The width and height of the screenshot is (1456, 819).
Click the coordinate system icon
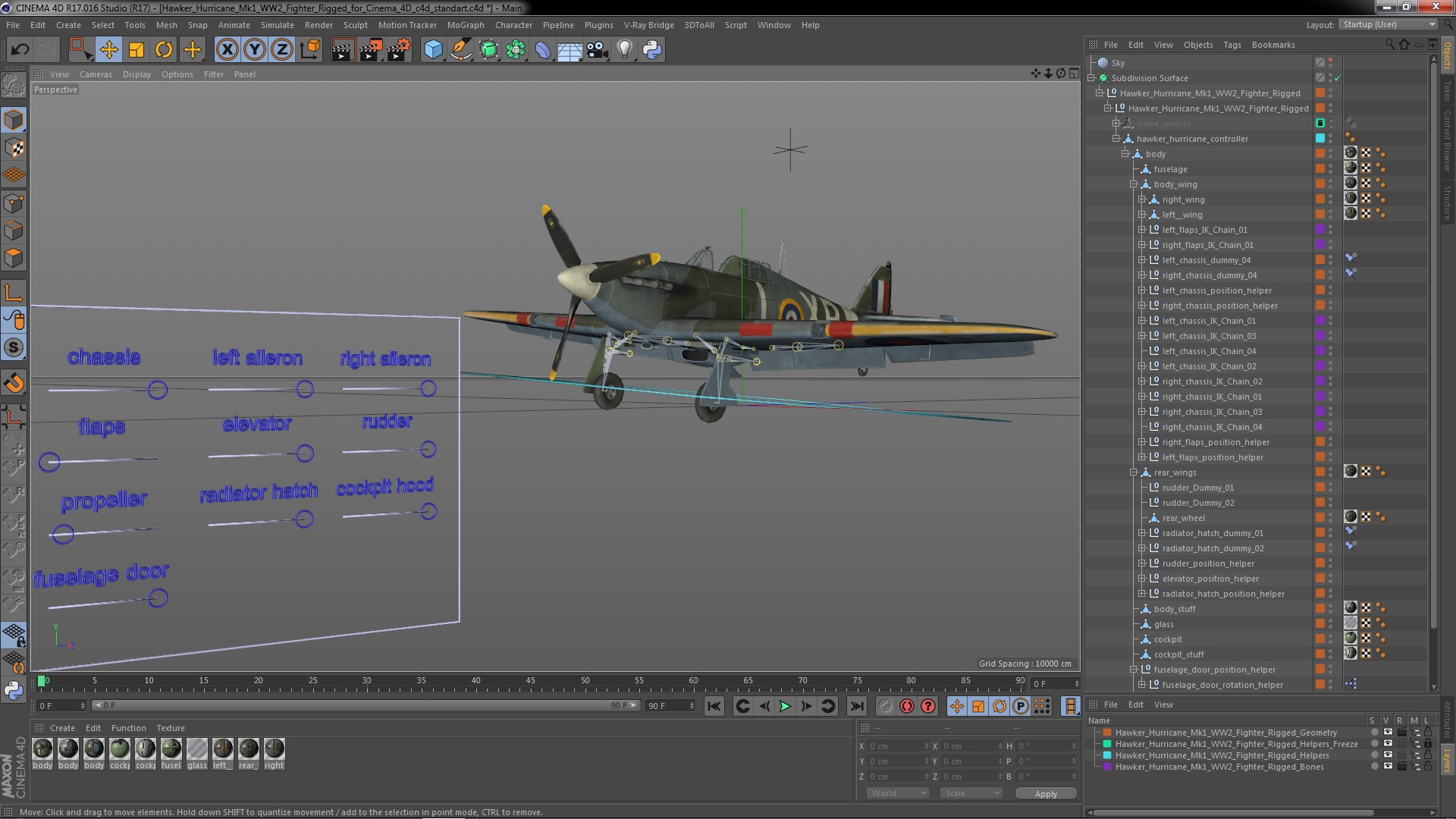tap(310, 50)
